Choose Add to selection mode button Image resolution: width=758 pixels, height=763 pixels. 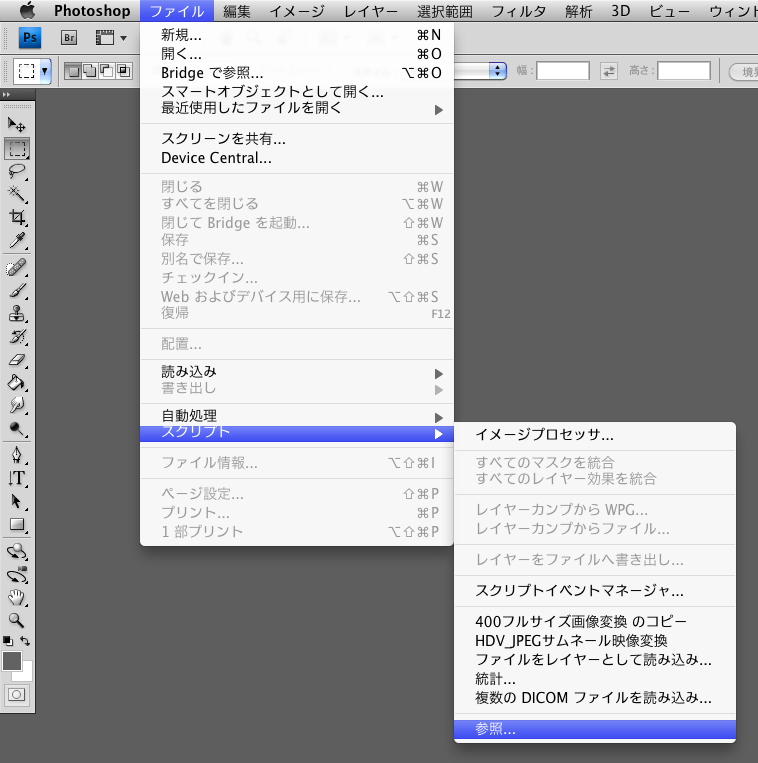click(90, 71)
